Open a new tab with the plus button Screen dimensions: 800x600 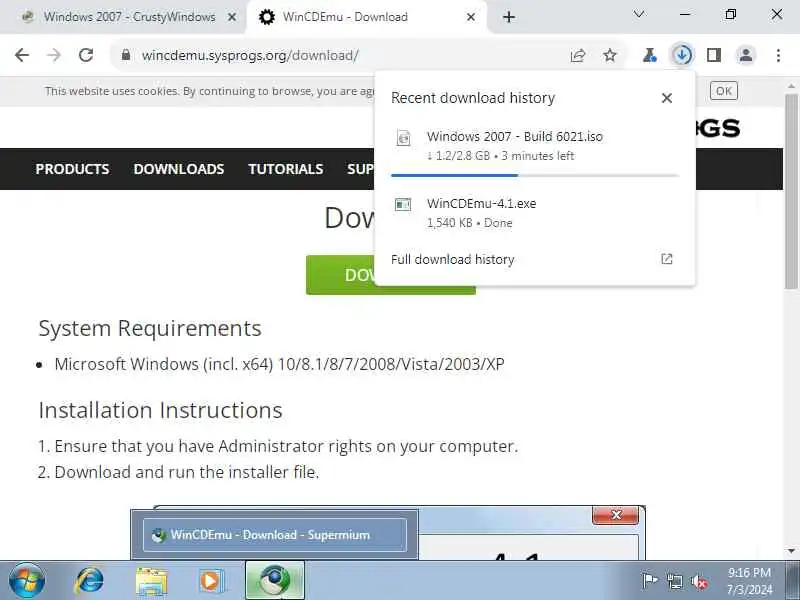(x=509, y=17)
